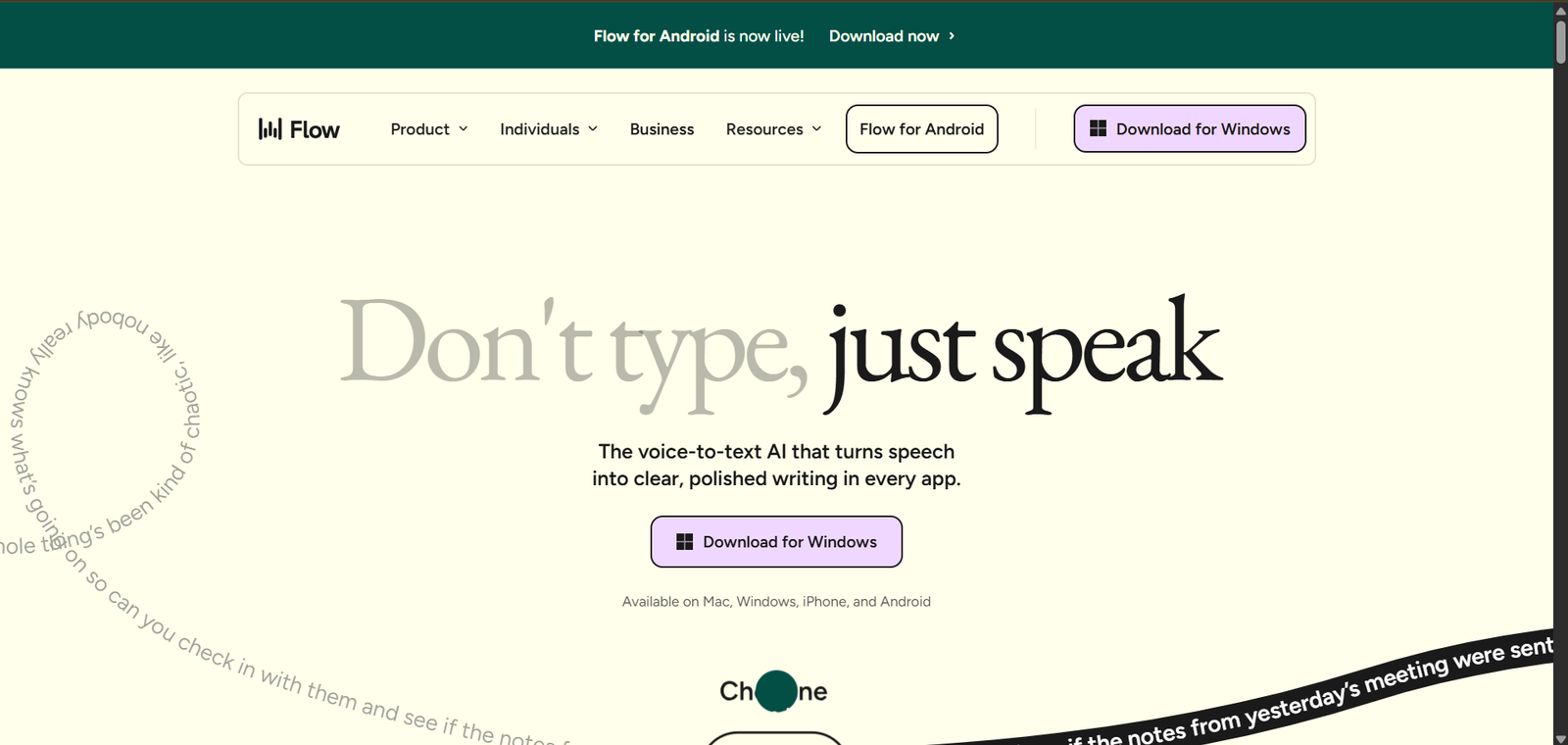Screen dimensions: 1568x745
Task: Select the Resources menu label
Action: (763, 129)
